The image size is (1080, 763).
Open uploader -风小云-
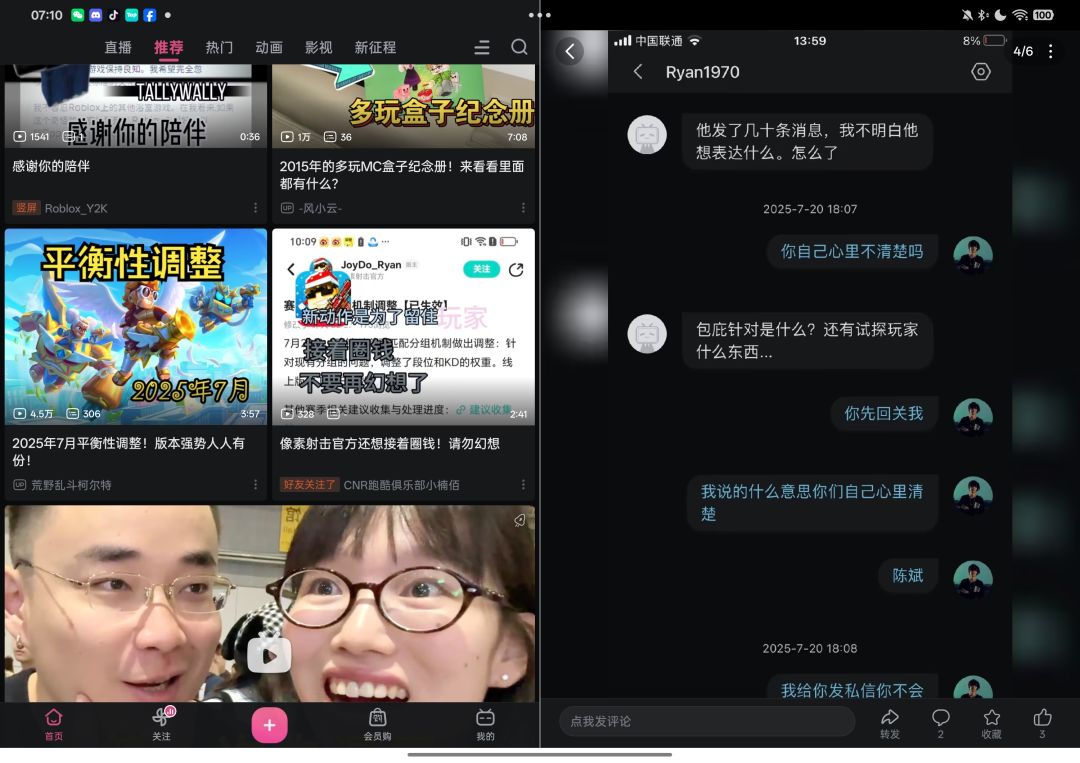coord(320,208)
